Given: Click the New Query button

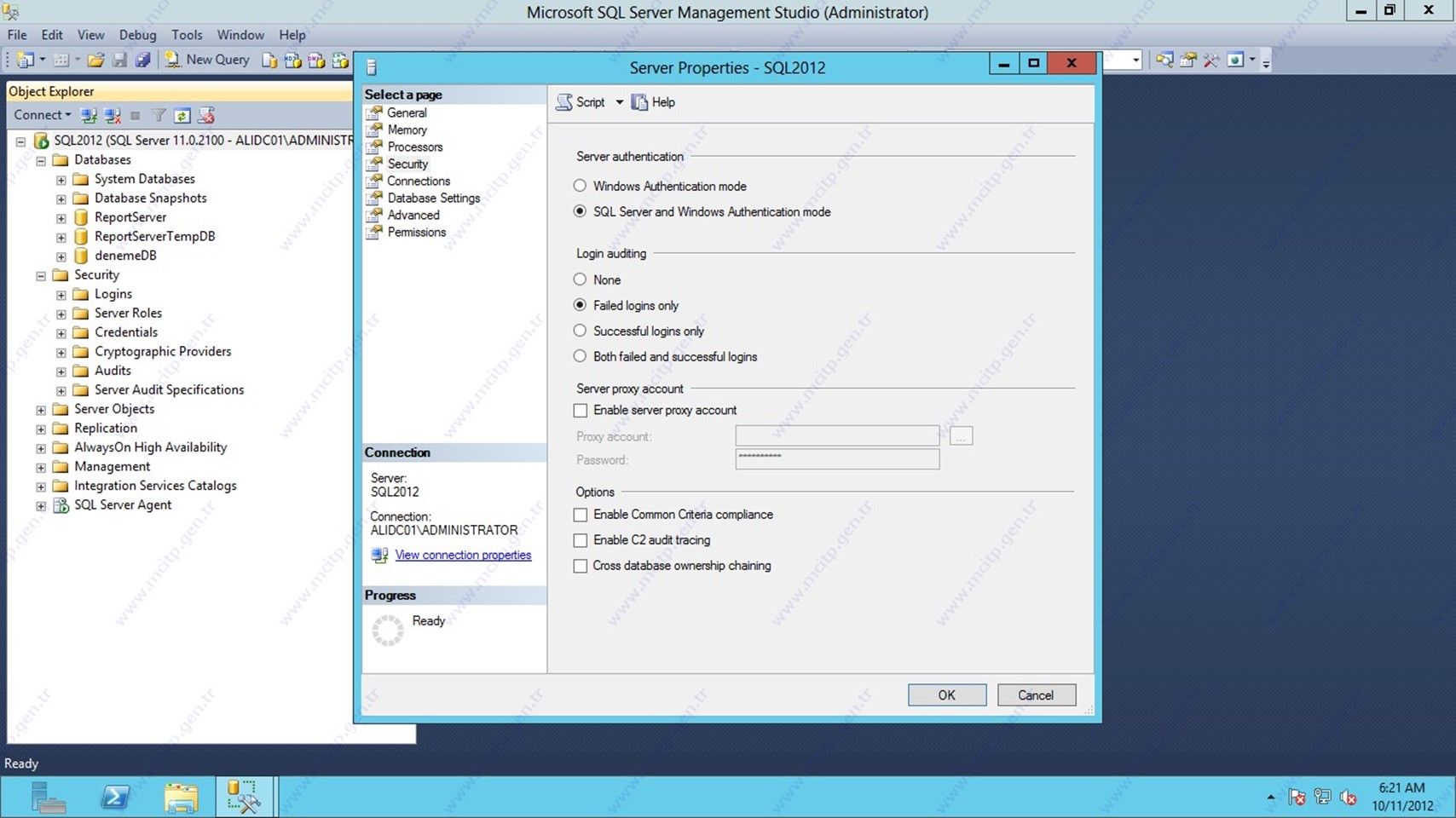Looking at the screenshot, I should pyautogui.click(x=208, y=60).
